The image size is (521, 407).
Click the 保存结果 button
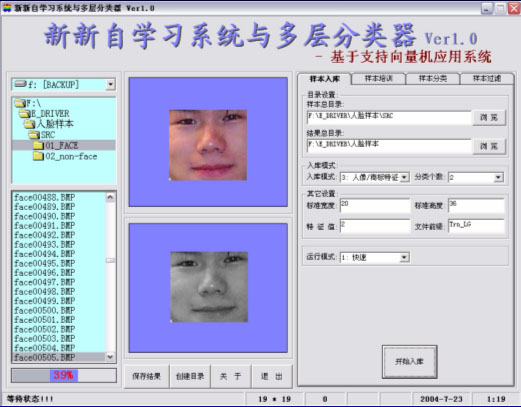tap(146, 376)
